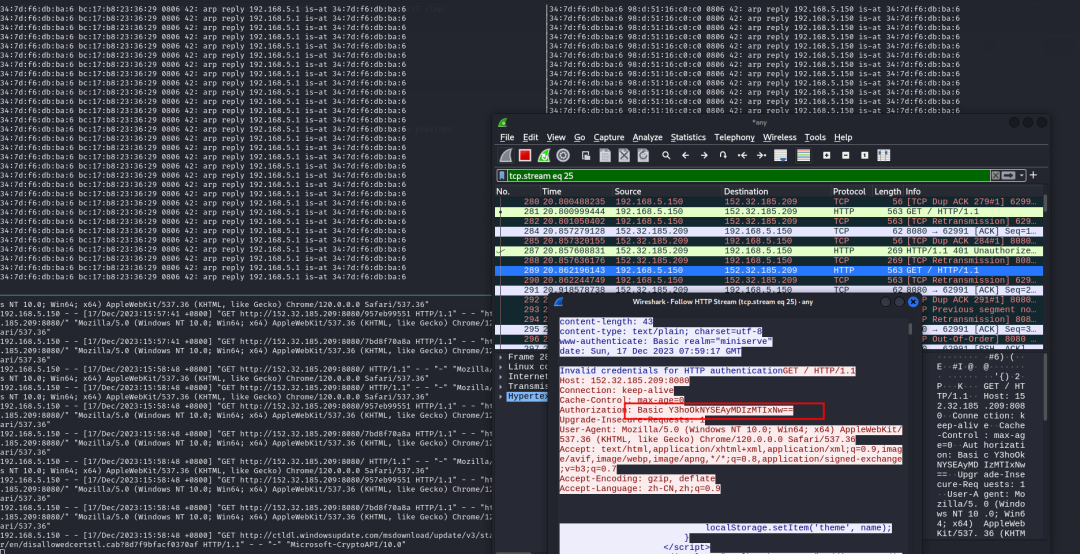This screenshot has height=554, width=1080.
Task: Open display filter history dropdown
Action: point(1021,176)
